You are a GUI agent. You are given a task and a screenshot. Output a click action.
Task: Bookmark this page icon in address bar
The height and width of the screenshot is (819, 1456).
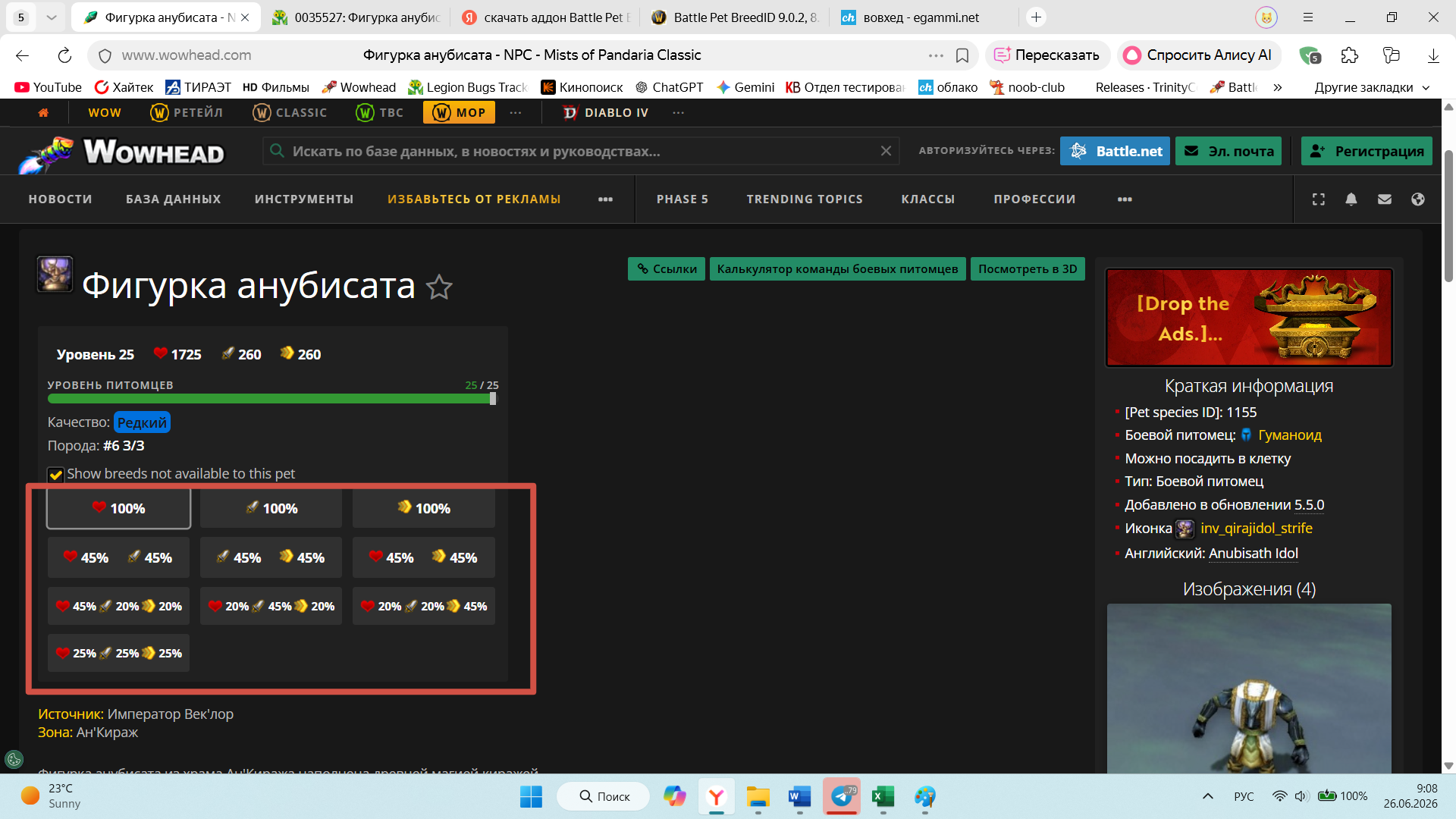[x=962, y=55]
